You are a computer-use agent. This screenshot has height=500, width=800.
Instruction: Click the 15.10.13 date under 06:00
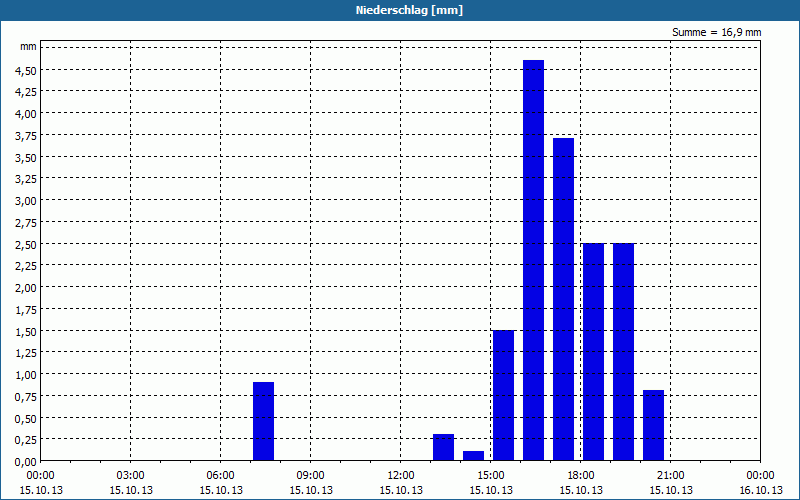[220, 490]
